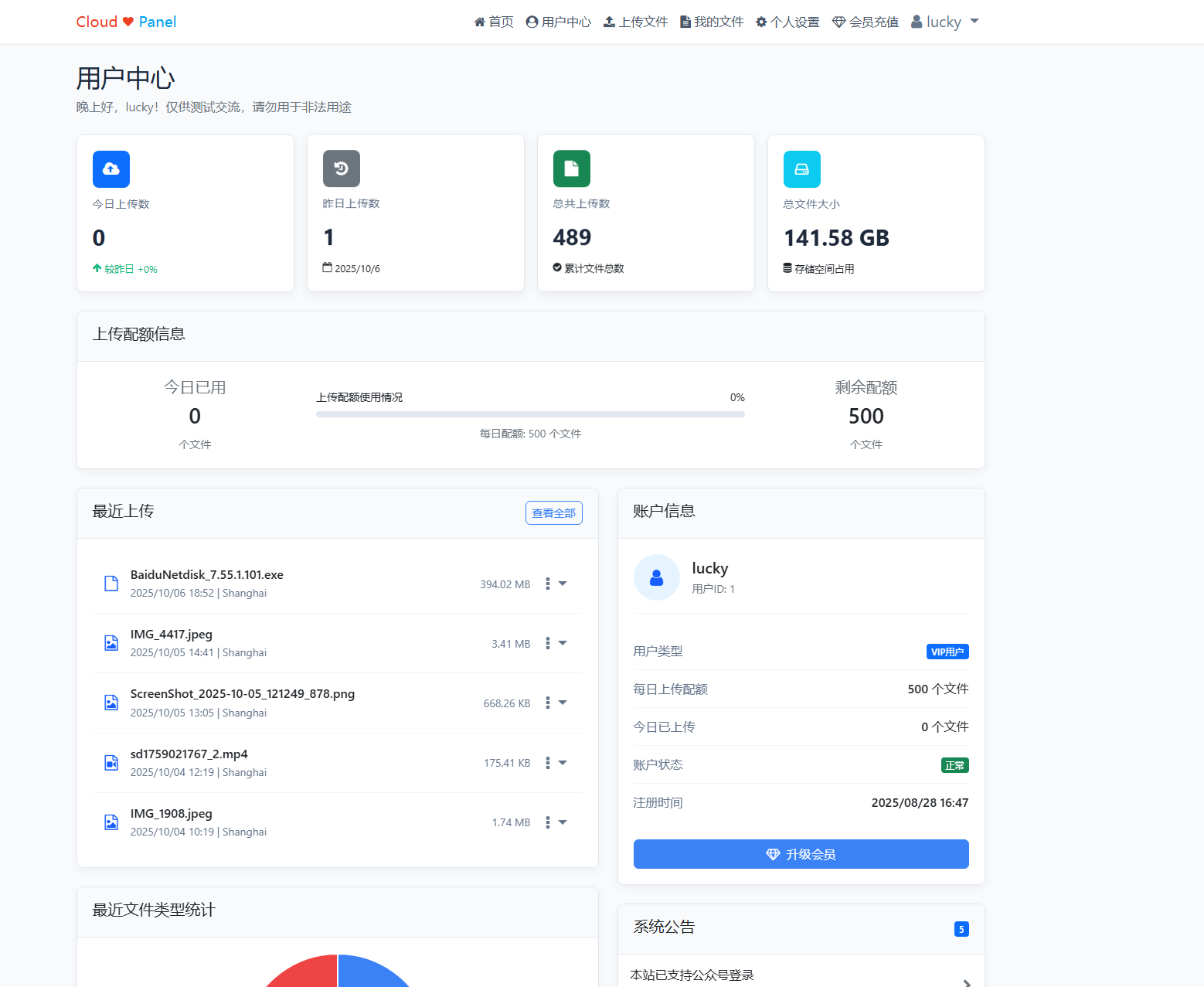Click the 查看全部 link in recent uploads
This screenshot has width=1204, height=987.
(x=553, y=512)
